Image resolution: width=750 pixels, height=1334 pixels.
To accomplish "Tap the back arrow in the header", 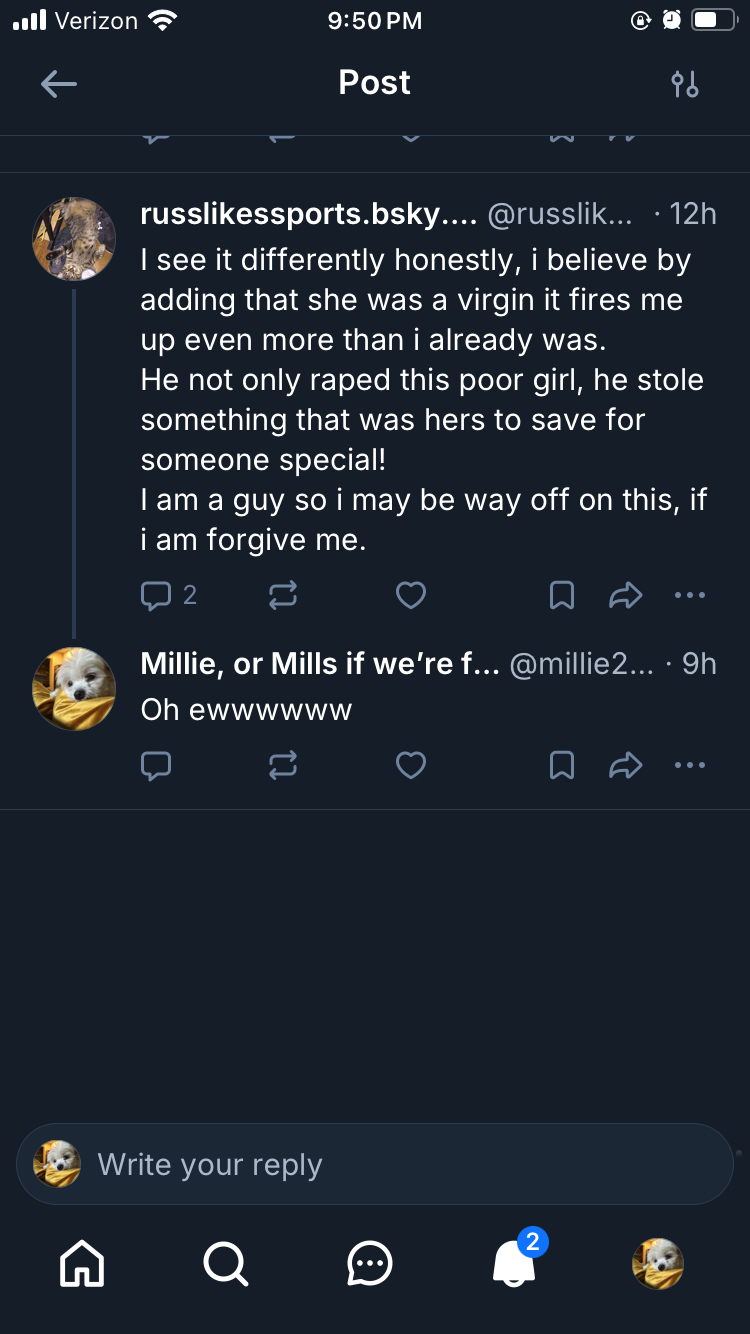I will (59, 84).
